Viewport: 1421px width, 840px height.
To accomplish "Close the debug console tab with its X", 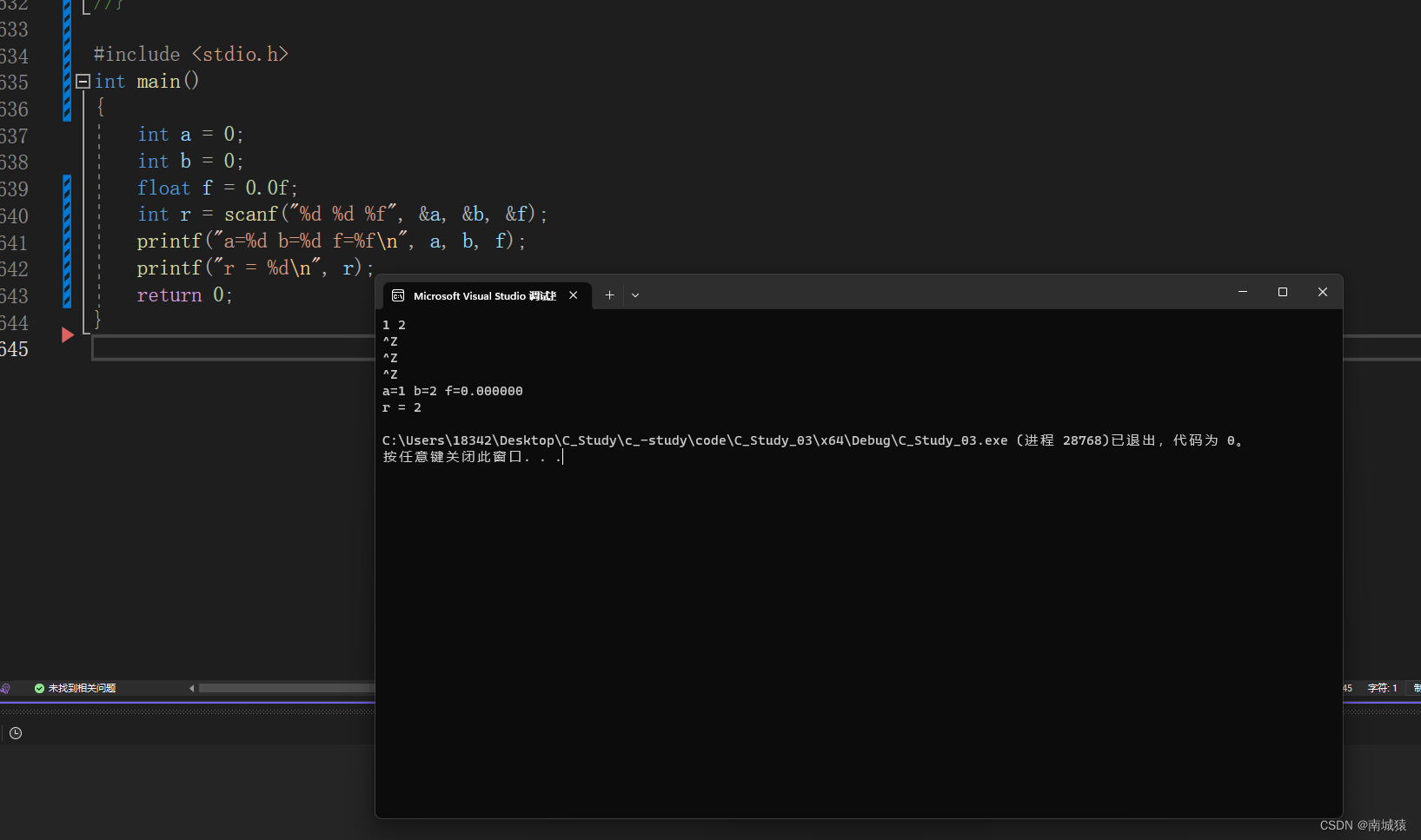I will click(x=574, y=295).
